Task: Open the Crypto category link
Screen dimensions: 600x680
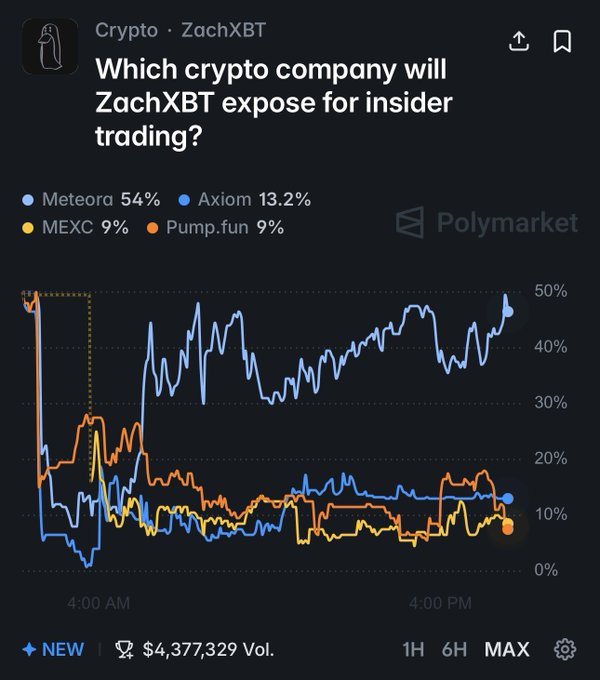Action: pyautogui.click(x=126, y=30)
